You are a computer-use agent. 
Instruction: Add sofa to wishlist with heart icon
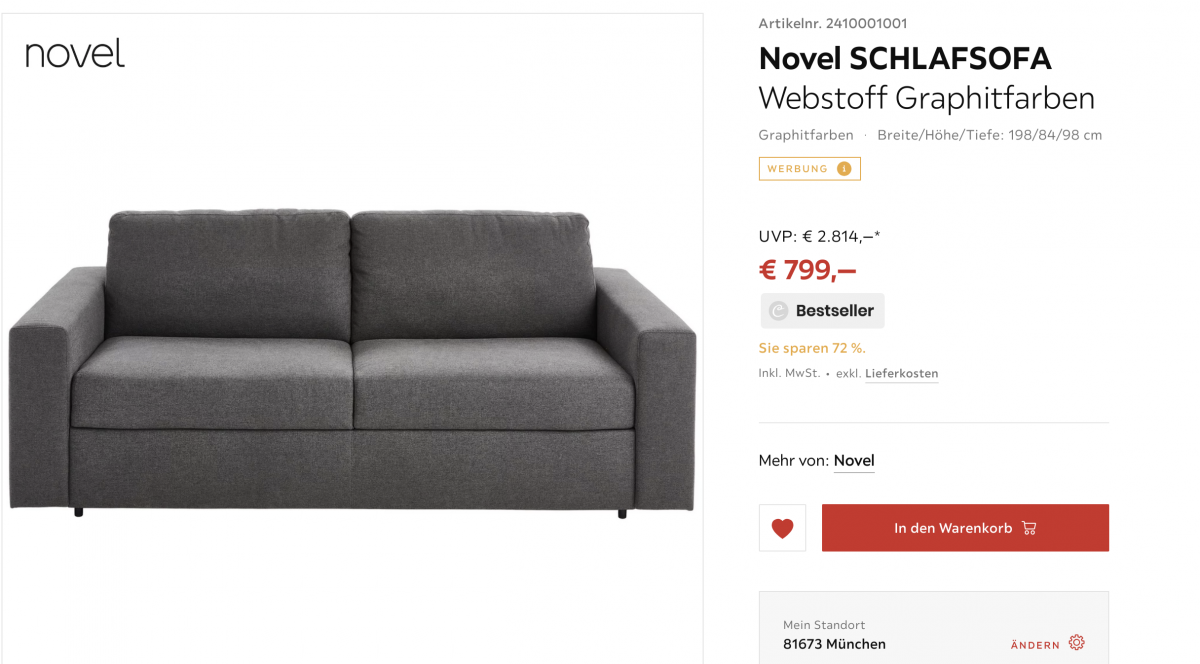[x=782, y=528]
